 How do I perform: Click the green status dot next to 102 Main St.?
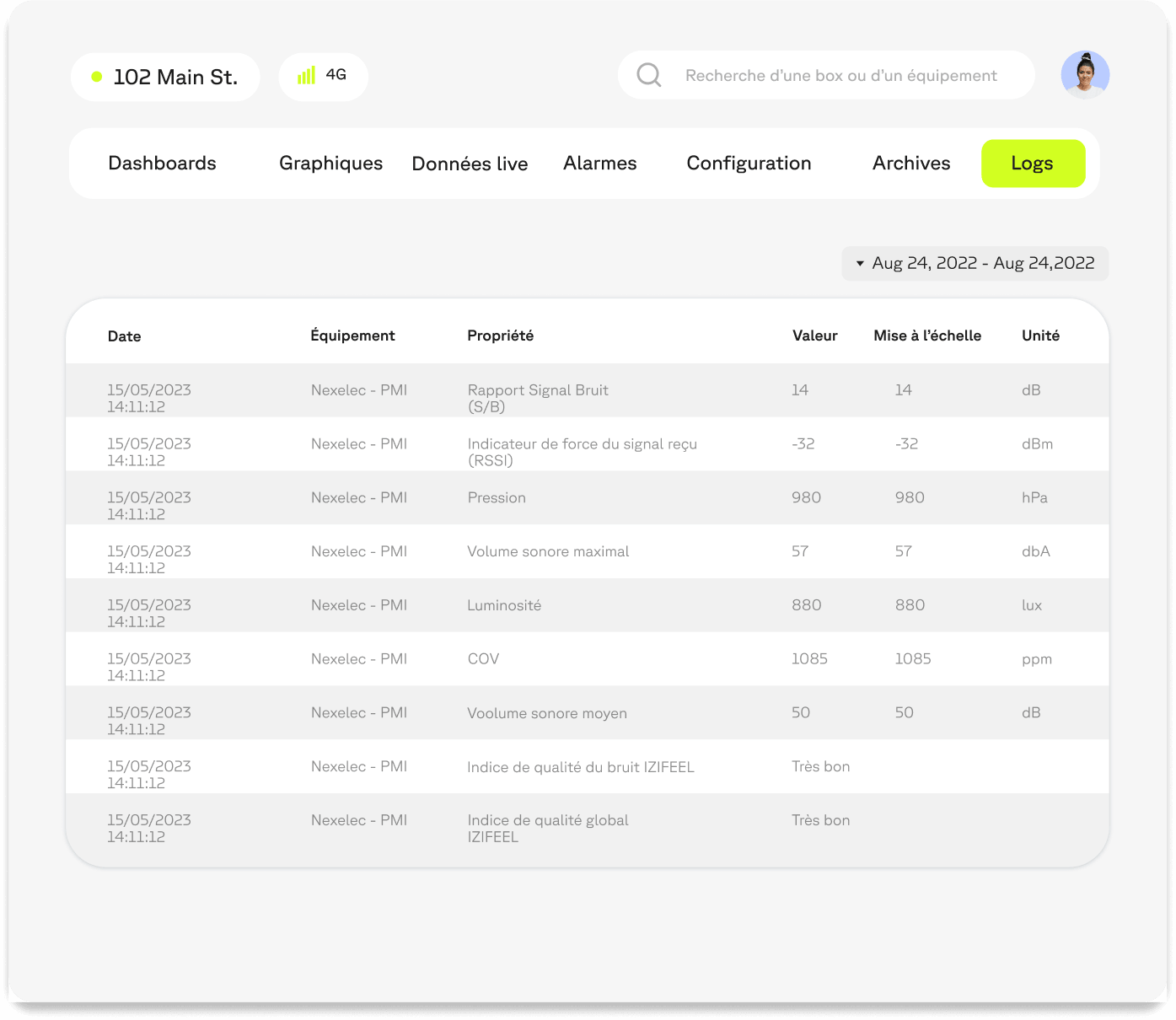click(x=97, y=77)
